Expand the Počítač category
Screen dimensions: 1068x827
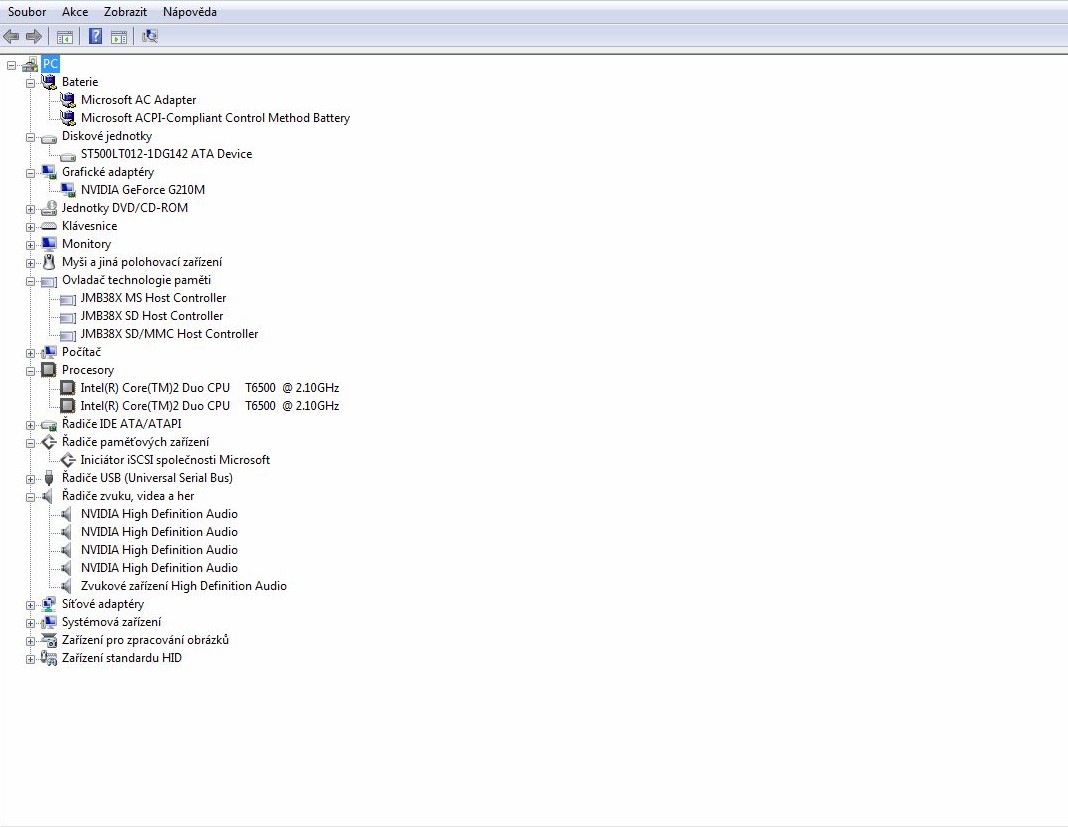pos(31,353)
